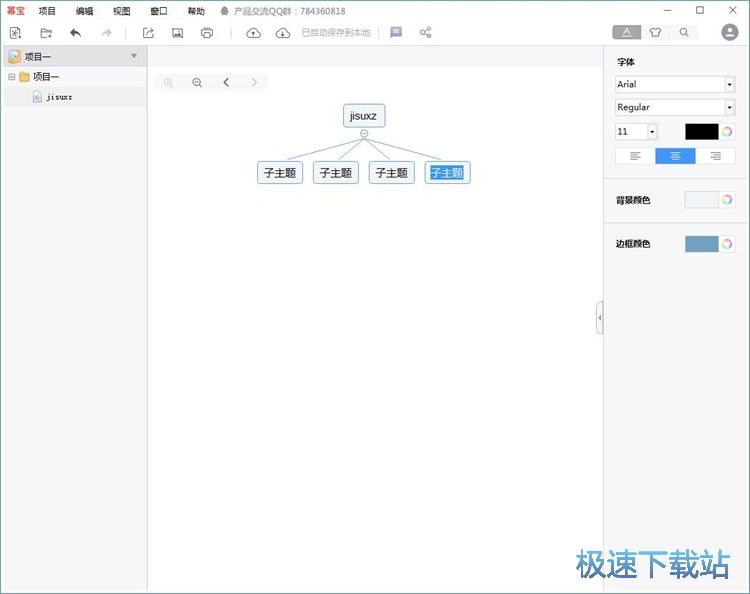The height and width of the screenshot is (594, 750).
Task: Align text right
Action: tap(716, 156)
